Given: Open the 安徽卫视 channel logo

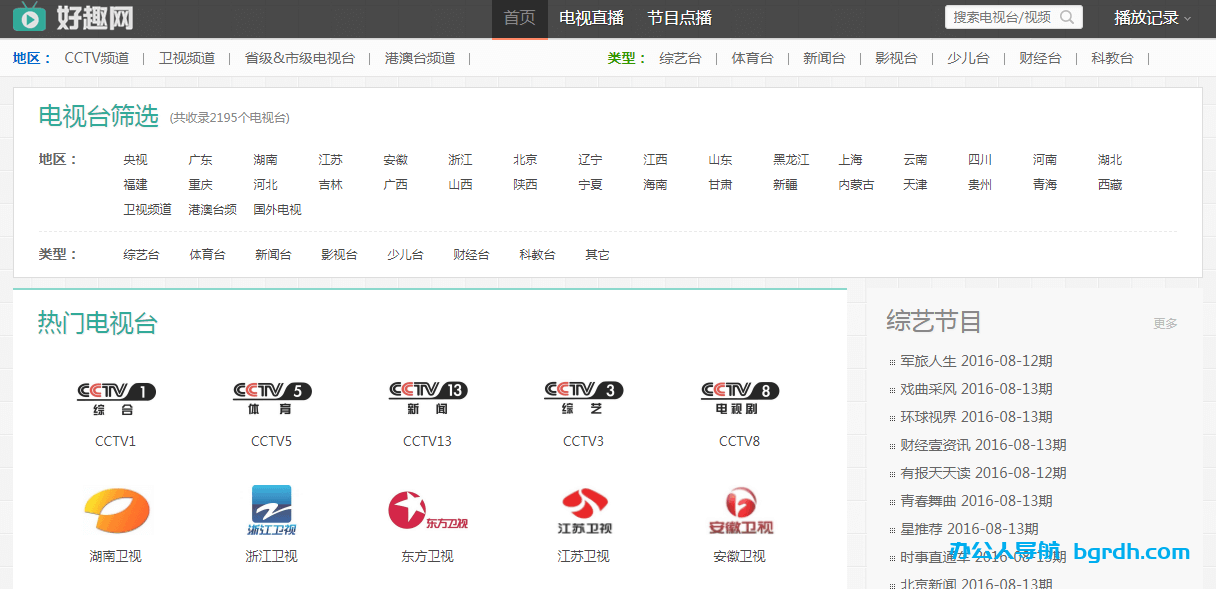Looking at the screenshot, I should [x=739, y=511].
